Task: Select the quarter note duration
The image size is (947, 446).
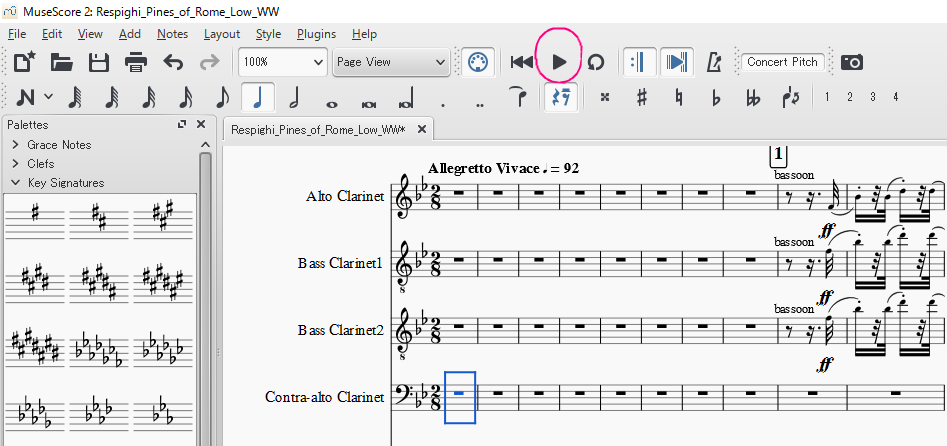Action: click(258, 97)
